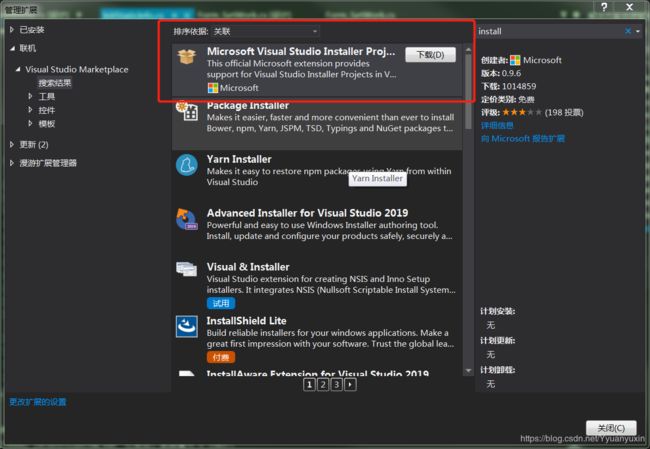The height and width of the screenshot is (449, 650).
Task: Click scroll up arrow of results list
Action: pos(468,50)
